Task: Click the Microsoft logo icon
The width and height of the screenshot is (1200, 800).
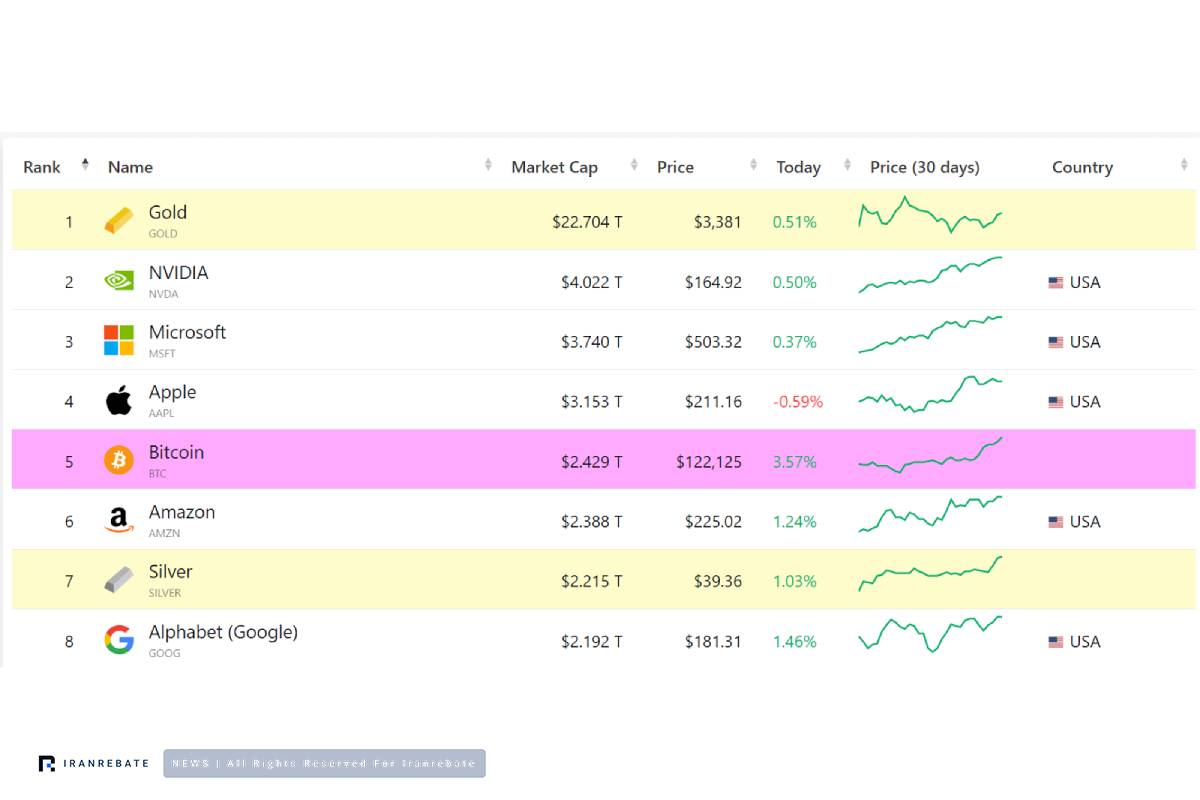Action: point(119,340)
